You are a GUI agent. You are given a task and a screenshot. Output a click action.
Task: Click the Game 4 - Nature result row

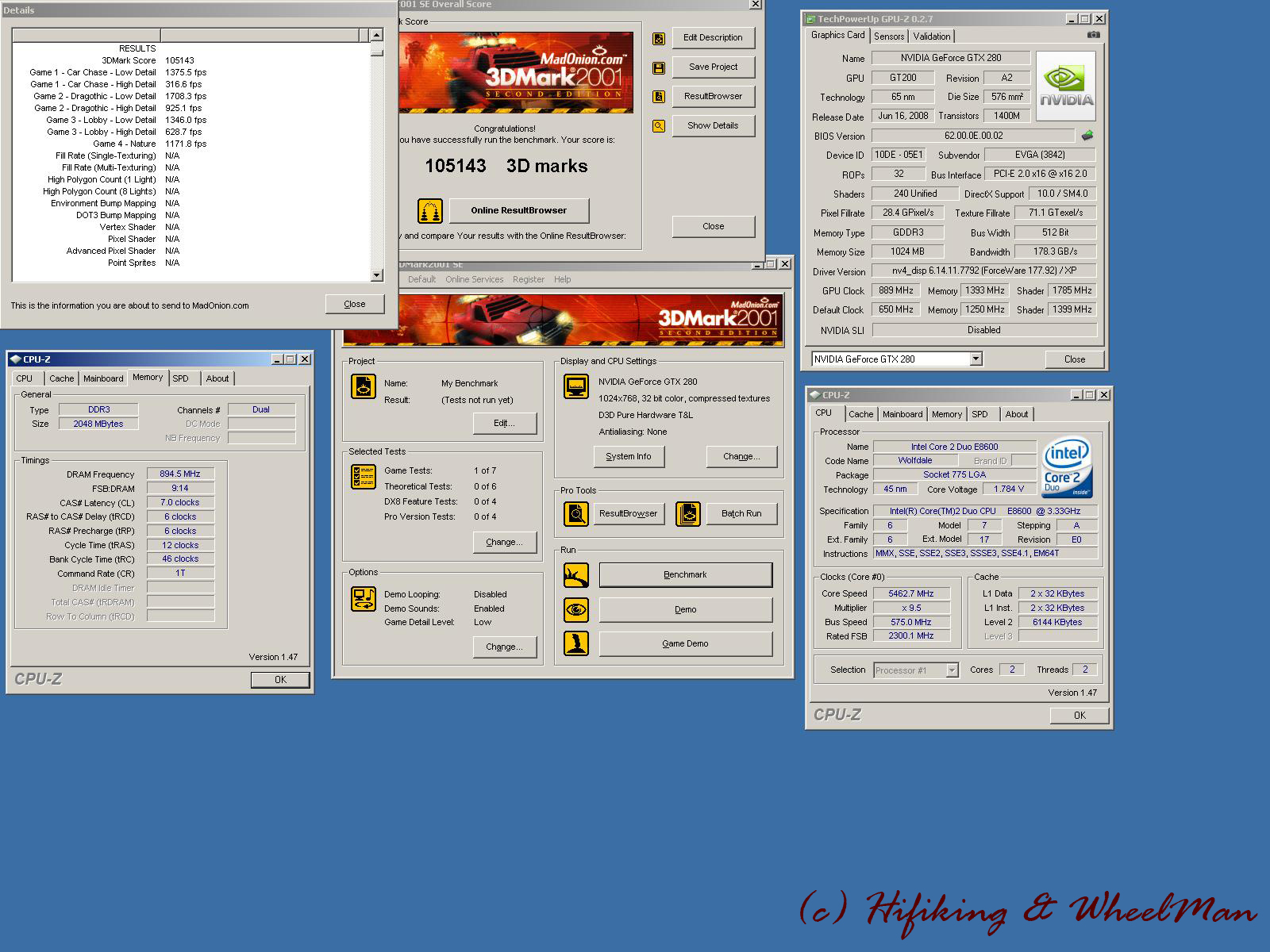click(x=191, y=144)
